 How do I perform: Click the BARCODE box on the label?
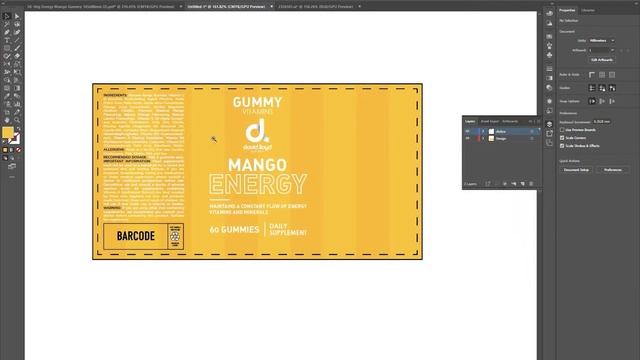136,236
